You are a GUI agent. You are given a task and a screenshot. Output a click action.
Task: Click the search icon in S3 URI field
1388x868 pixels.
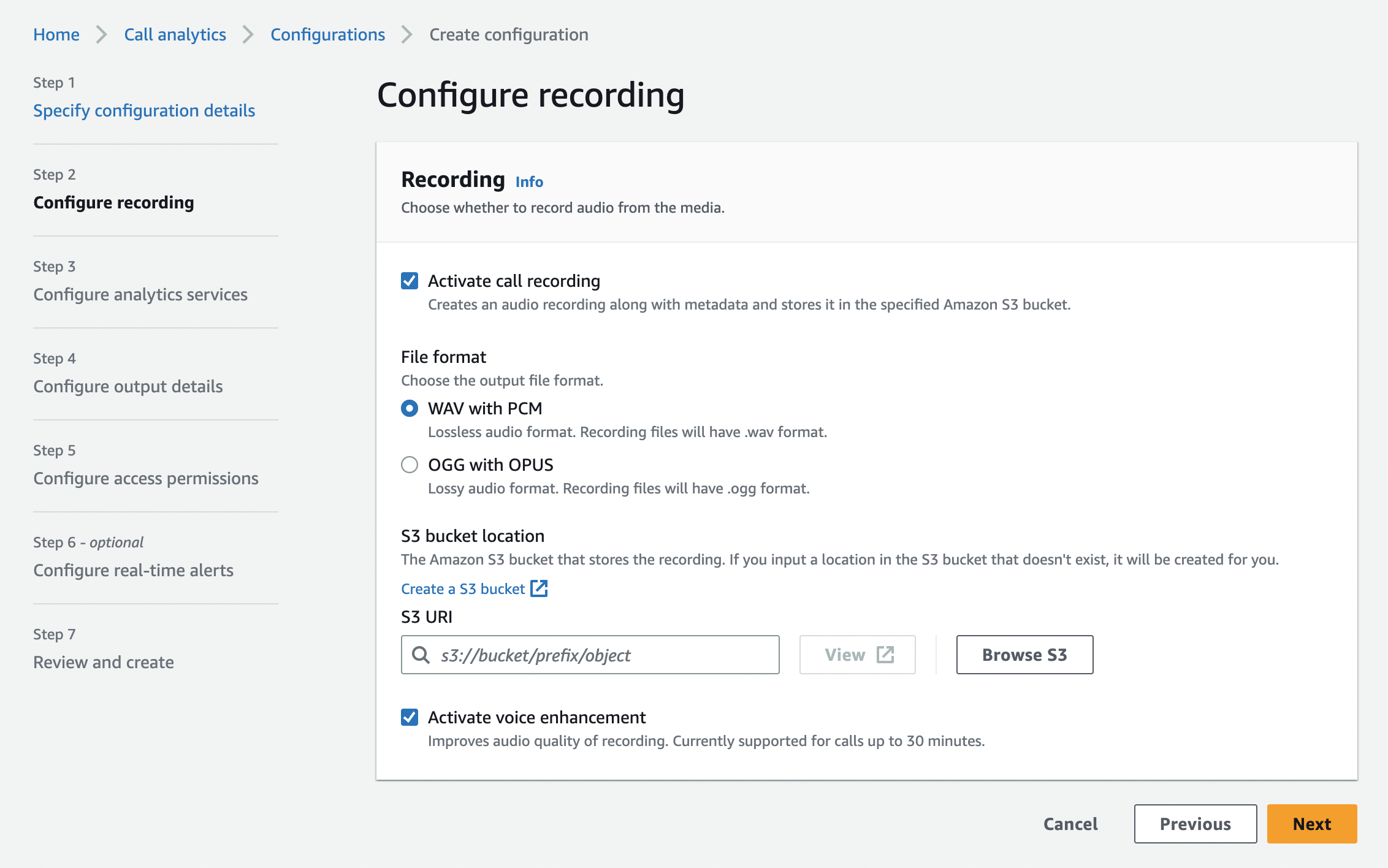tap(421, 655)
